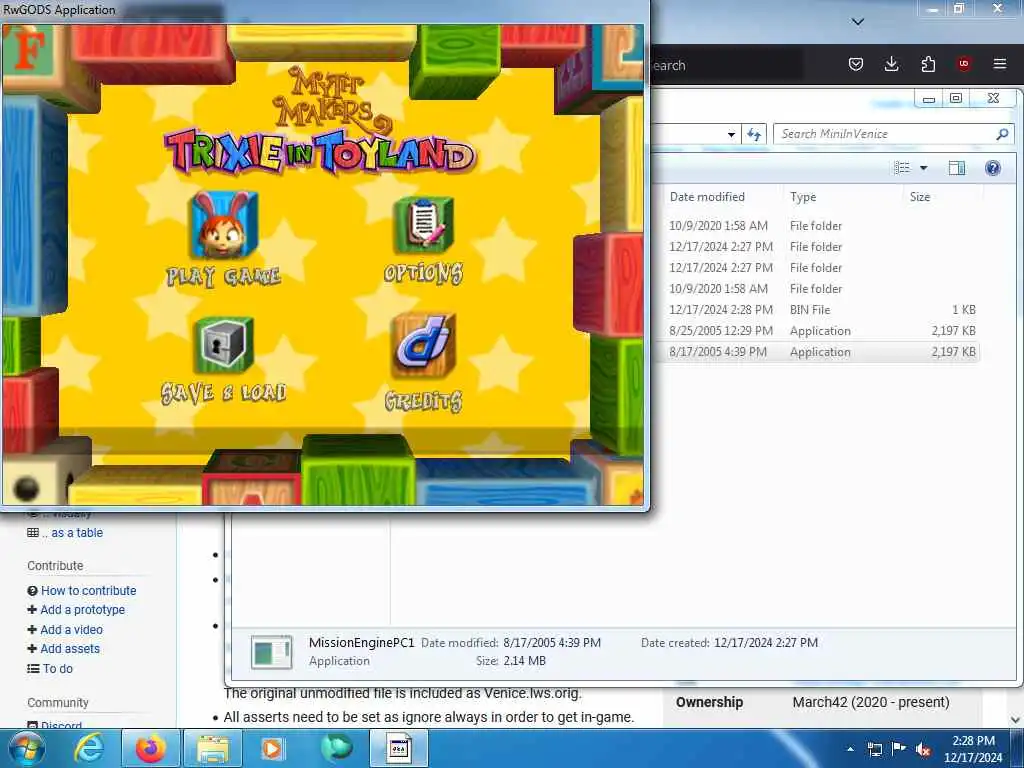Open Explorer help question mark icon
Viewport: 1024px width, 768px height.
point(993,168)
